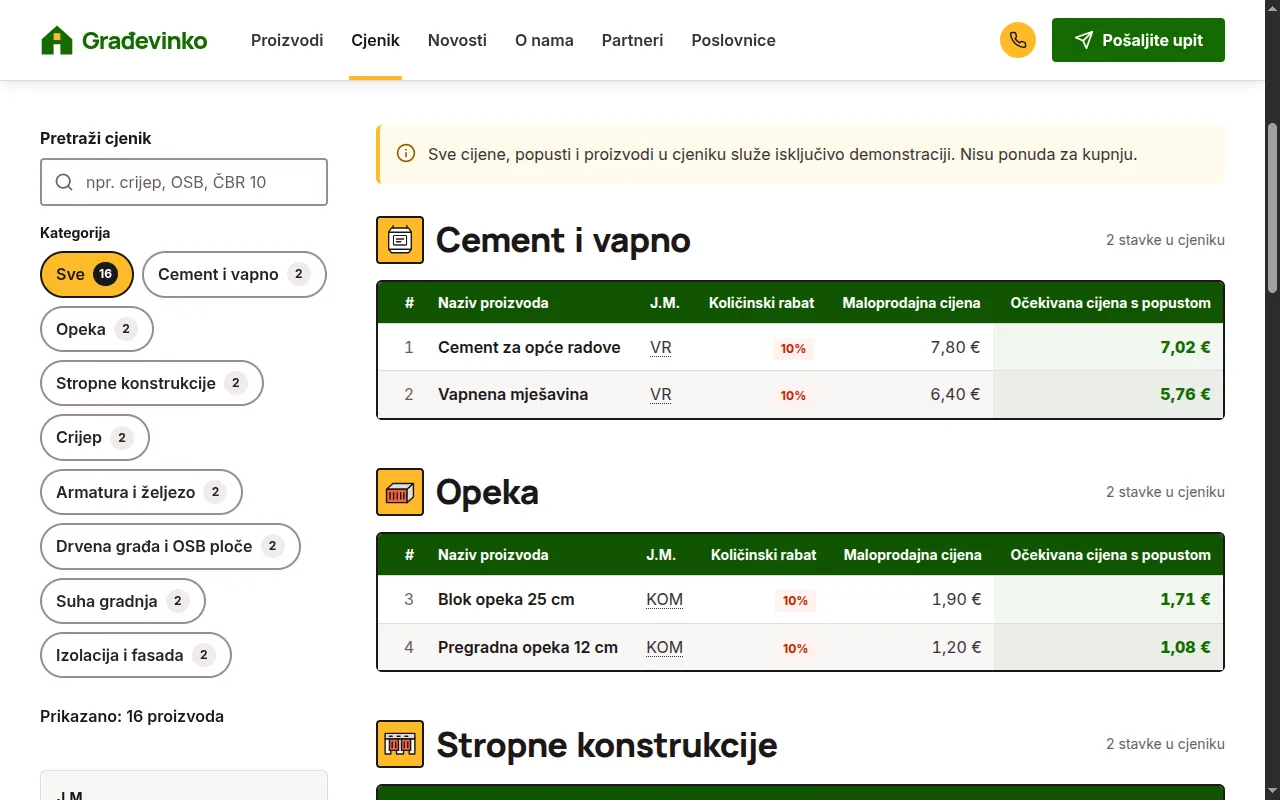1280x800 pixels.
Task: Open the O nama page
Action: click(544, 40)
